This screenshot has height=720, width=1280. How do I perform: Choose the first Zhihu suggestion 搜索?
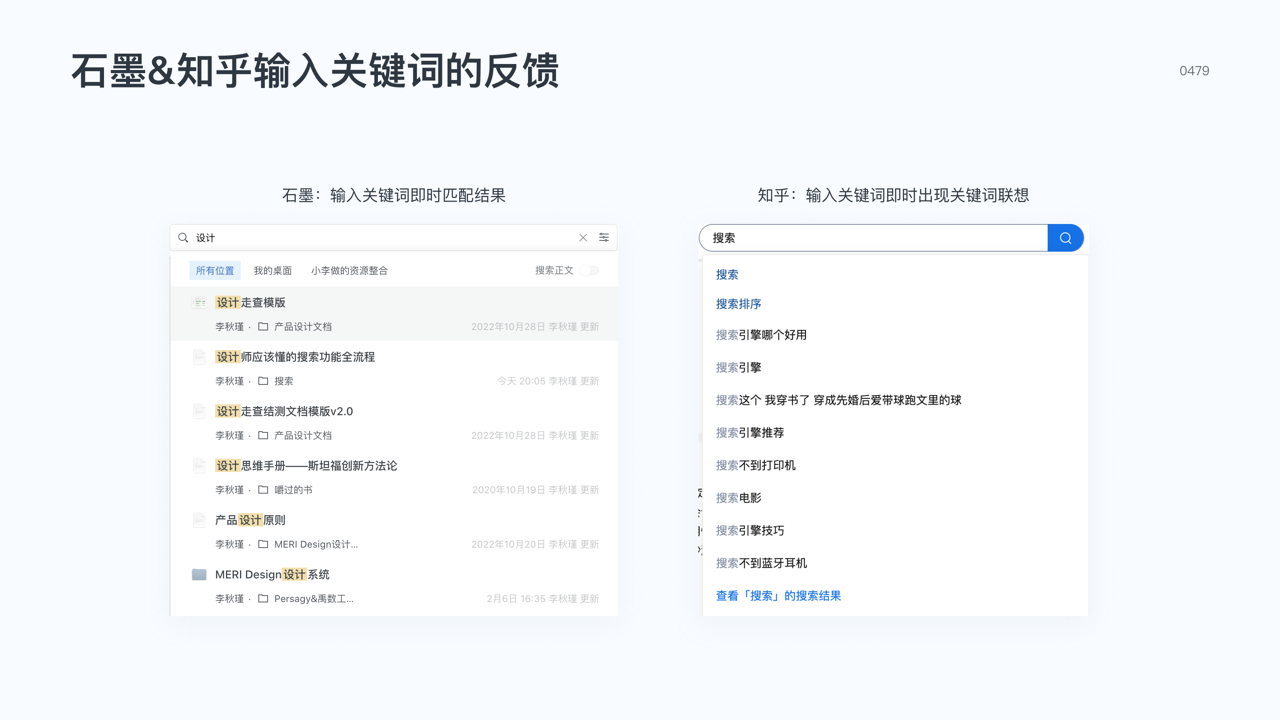tap(727, 274)
